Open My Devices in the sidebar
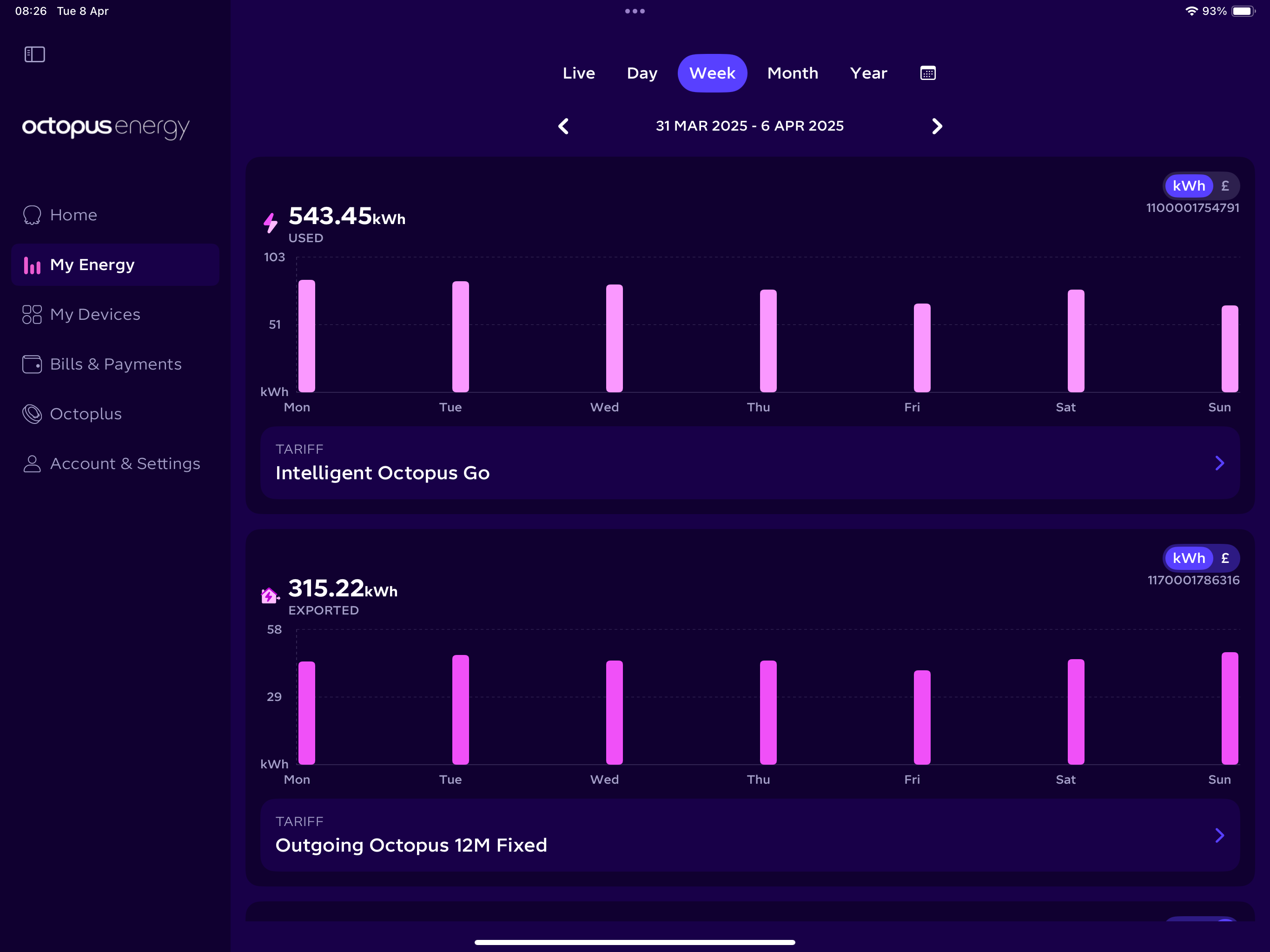The width and height of the screenshot is (1270, 952). tap(115, 315)
